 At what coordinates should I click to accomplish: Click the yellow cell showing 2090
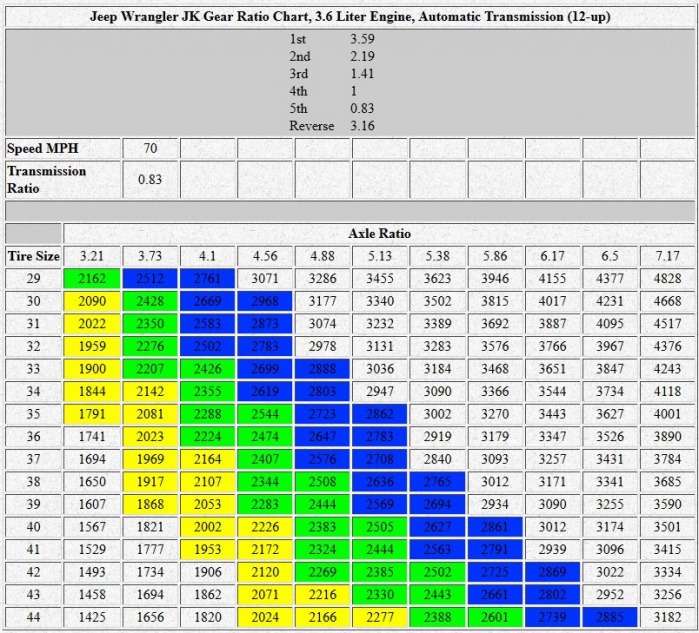(91, 302)
